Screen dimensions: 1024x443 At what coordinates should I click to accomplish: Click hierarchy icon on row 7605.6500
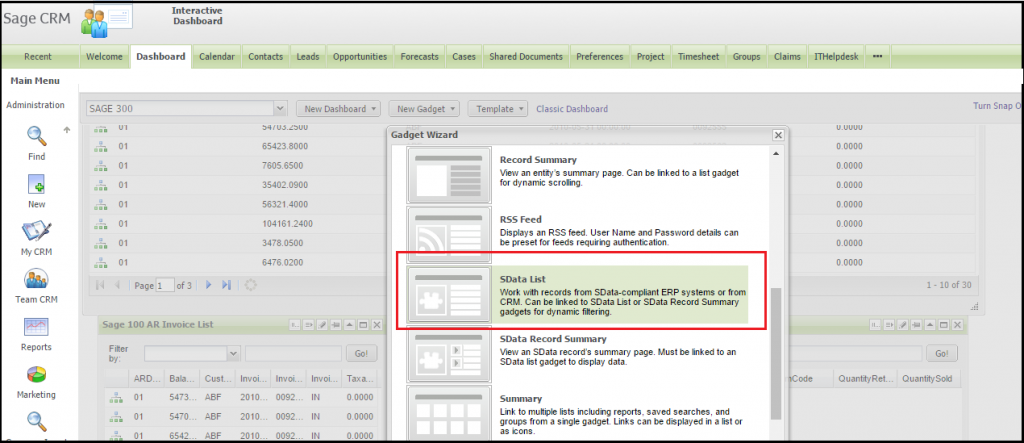(101, 165)
